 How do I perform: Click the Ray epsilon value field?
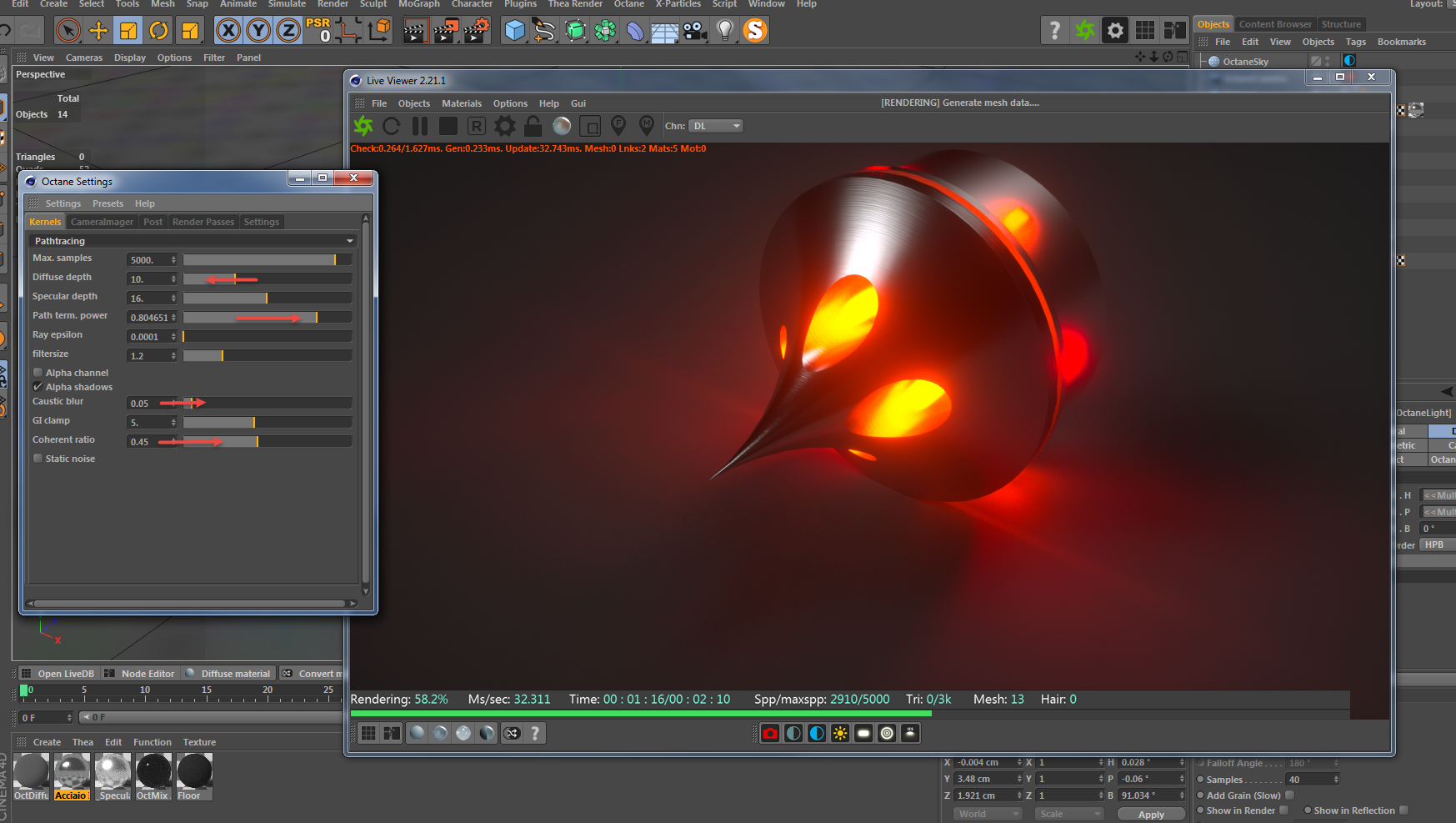pyautogui.click(x=152, y=337)
